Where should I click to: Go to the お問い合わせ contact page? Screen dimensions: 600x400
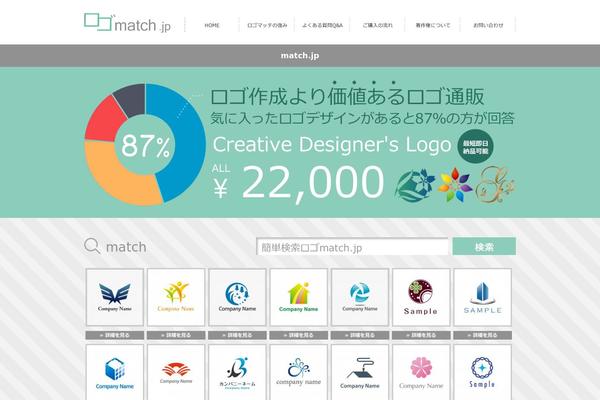(488, 25)
